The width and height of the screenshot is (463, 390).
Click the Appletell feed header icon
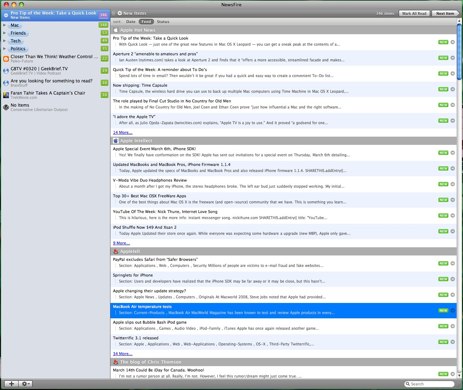click(116, 251)
